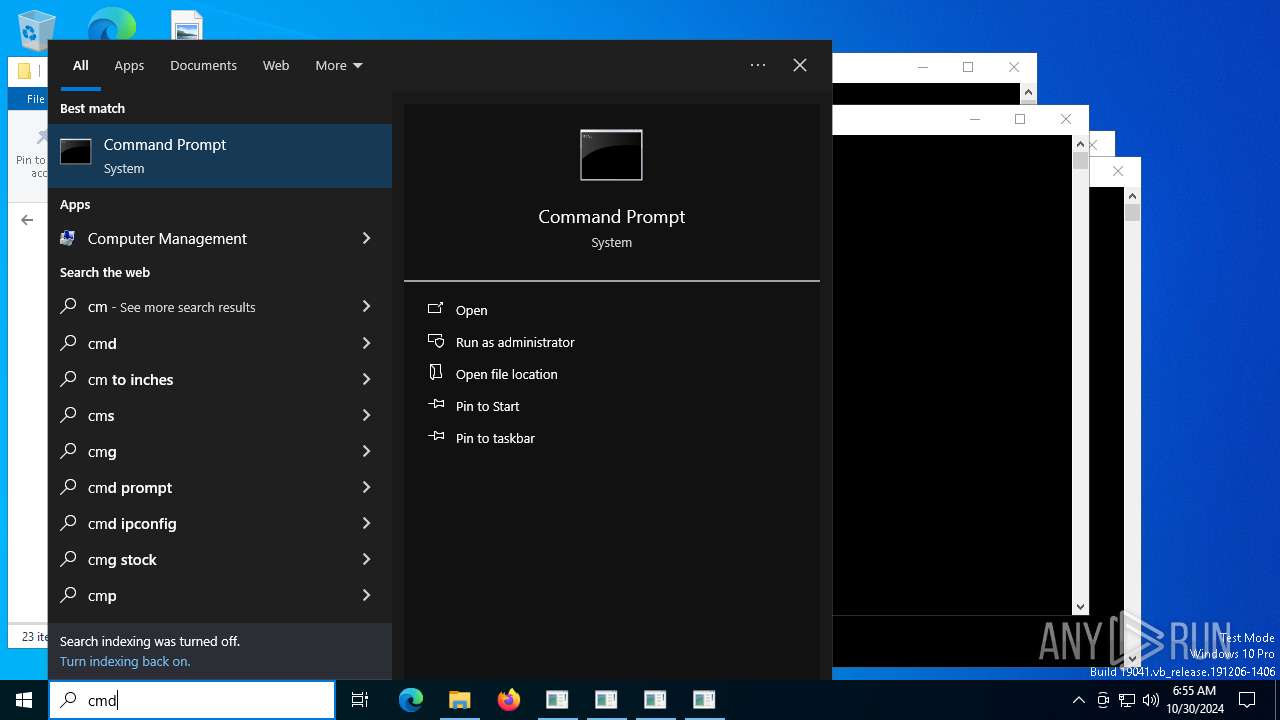Click the Pin to Start pin icon

(x=436, y=405)
